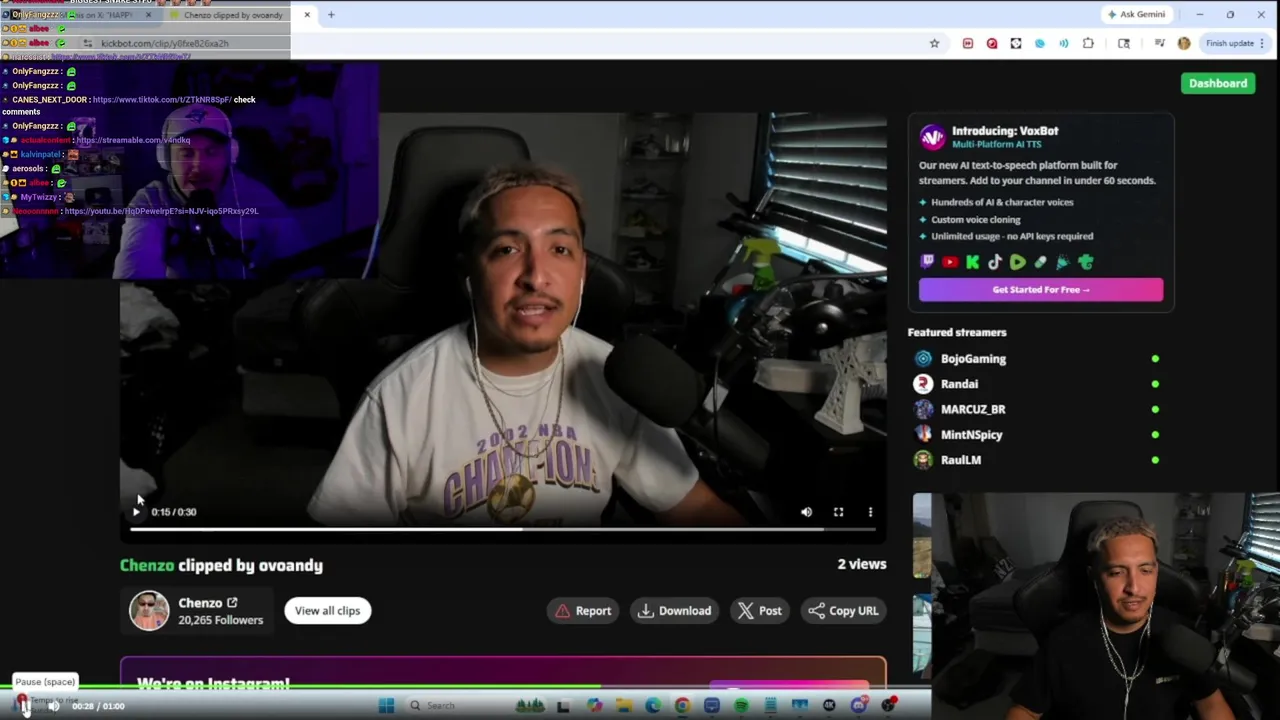The image size is (1280, 720).
Task: Open Microsoft Edge from the taskbar
Action: pyautogui.click(x=652, y=706)
